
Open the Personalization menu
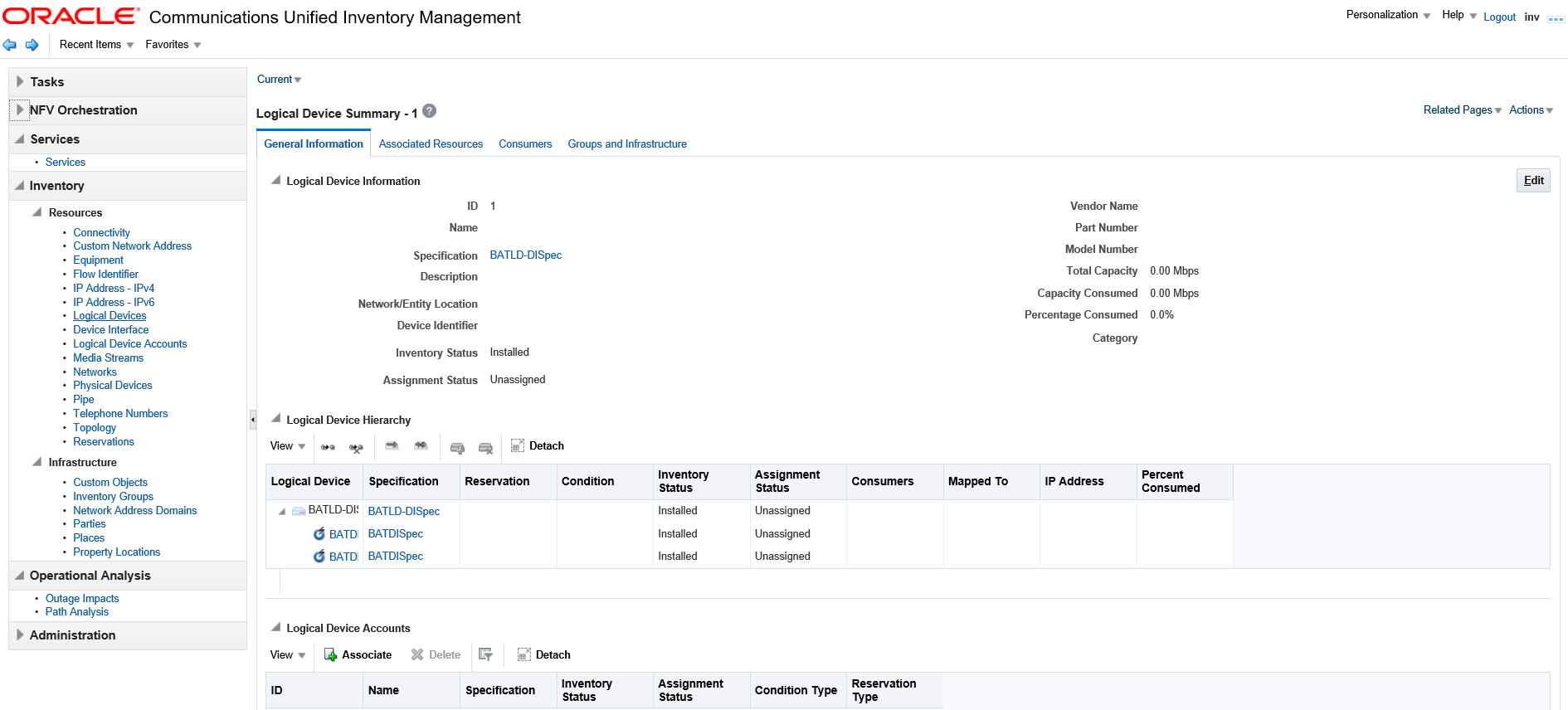click(x=1388, y=15)
